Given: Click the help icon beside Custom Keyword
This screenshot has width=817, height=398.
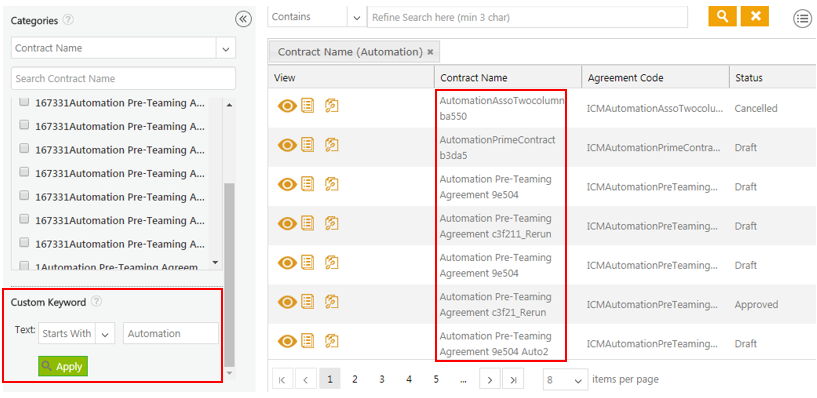Looking at the screenshot, I should pos(96,302).
